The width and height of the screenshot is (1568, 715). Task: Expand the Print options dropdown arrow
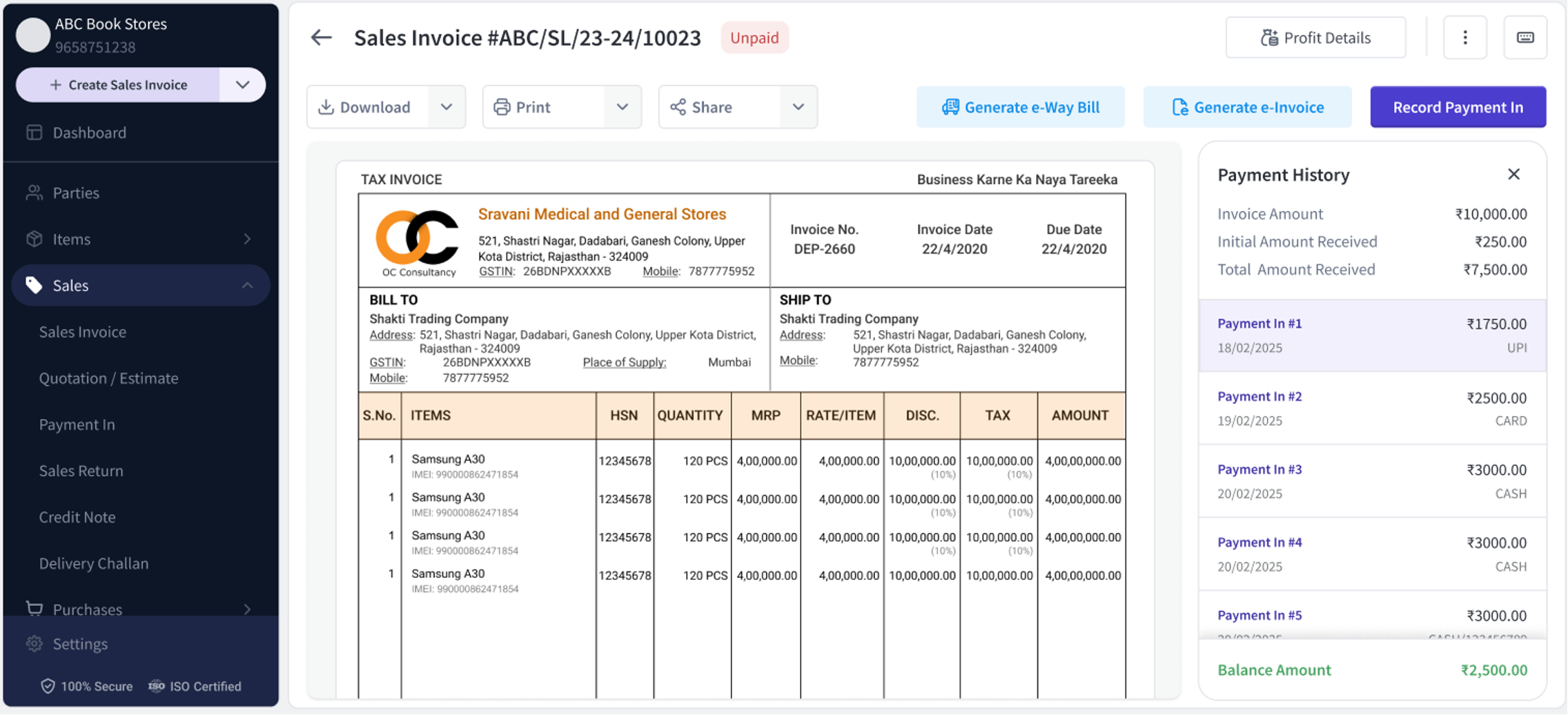(x=623, y=107)
